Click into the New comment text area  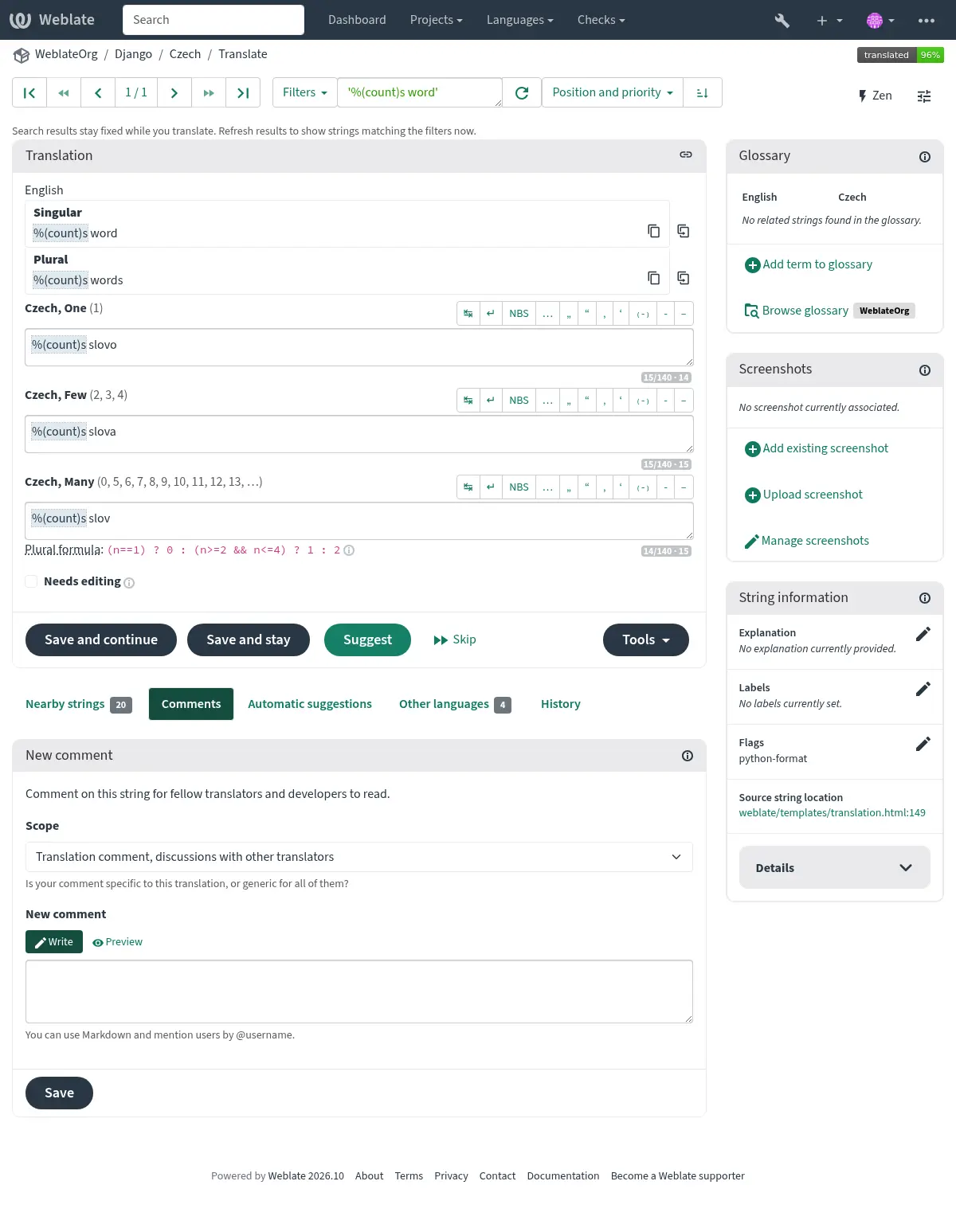coord(359,991)
